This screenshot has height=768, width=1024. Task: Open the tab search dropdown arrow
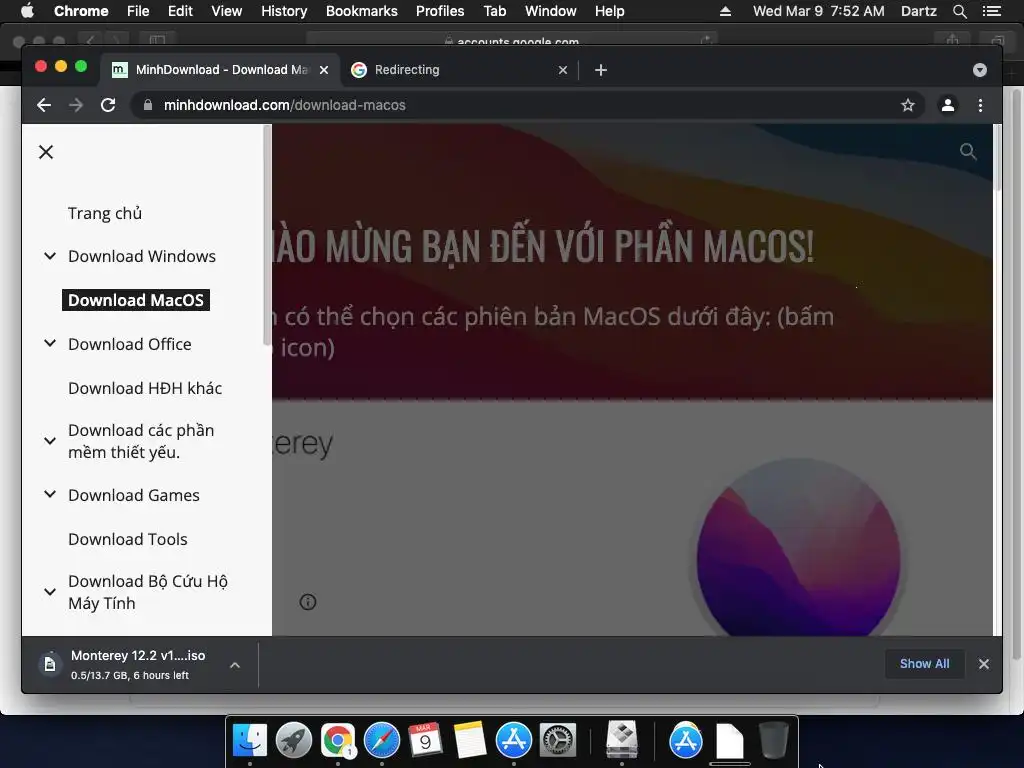click(x=980, y=70)
